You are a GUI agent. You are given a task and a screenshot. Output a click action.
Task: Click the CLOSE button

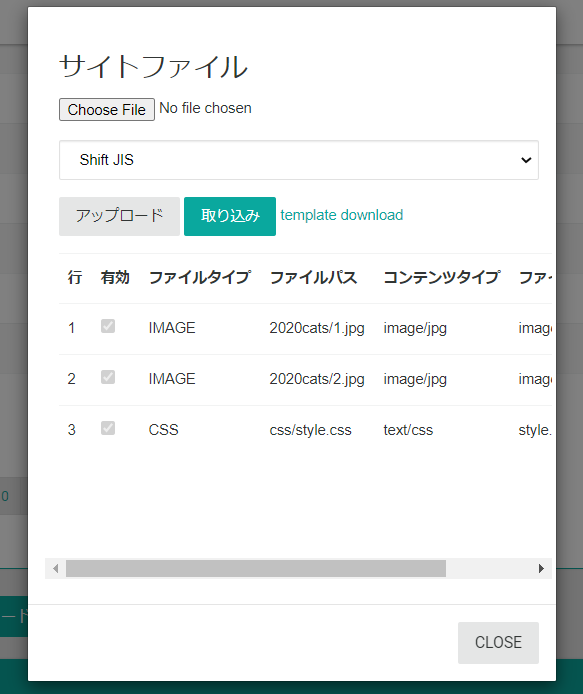(498, 642)
